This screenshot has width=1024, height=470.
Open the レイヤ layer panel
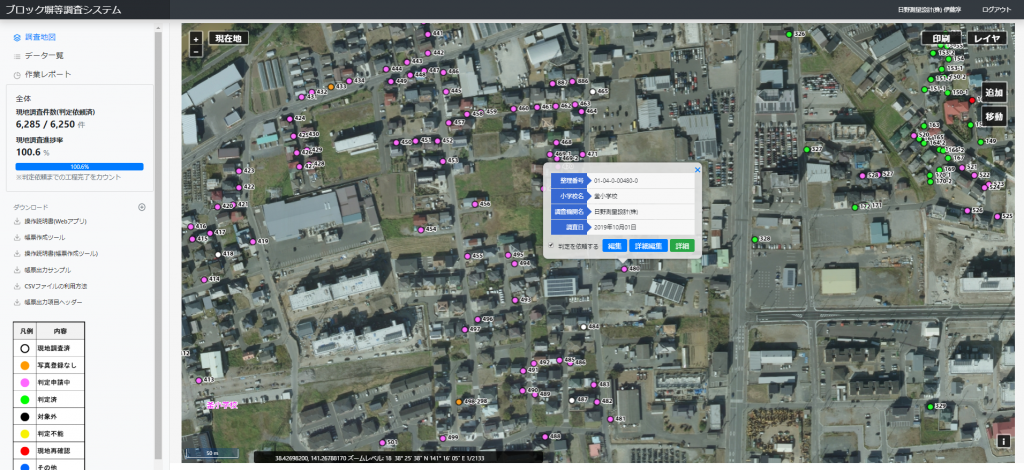pyautogui.click(x=986, y=39)
